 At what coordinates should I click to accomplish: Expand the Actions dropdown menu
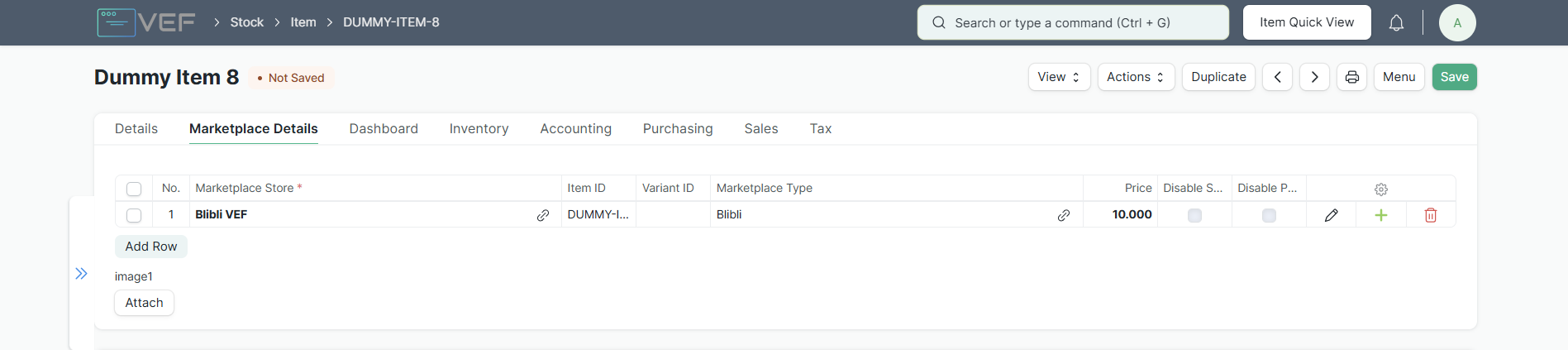click(1136, 77)
